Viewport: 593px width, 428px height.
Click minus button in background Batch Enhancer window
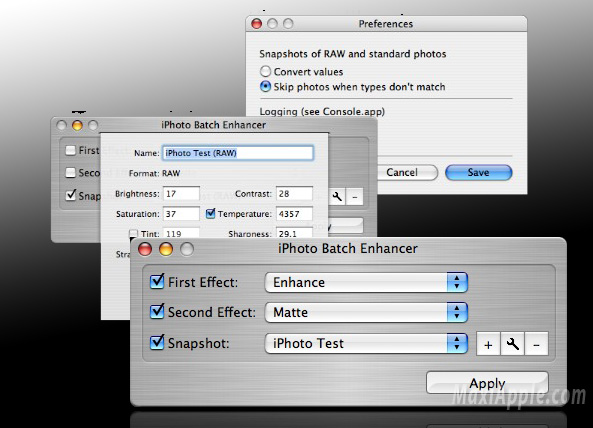[355, 197]
